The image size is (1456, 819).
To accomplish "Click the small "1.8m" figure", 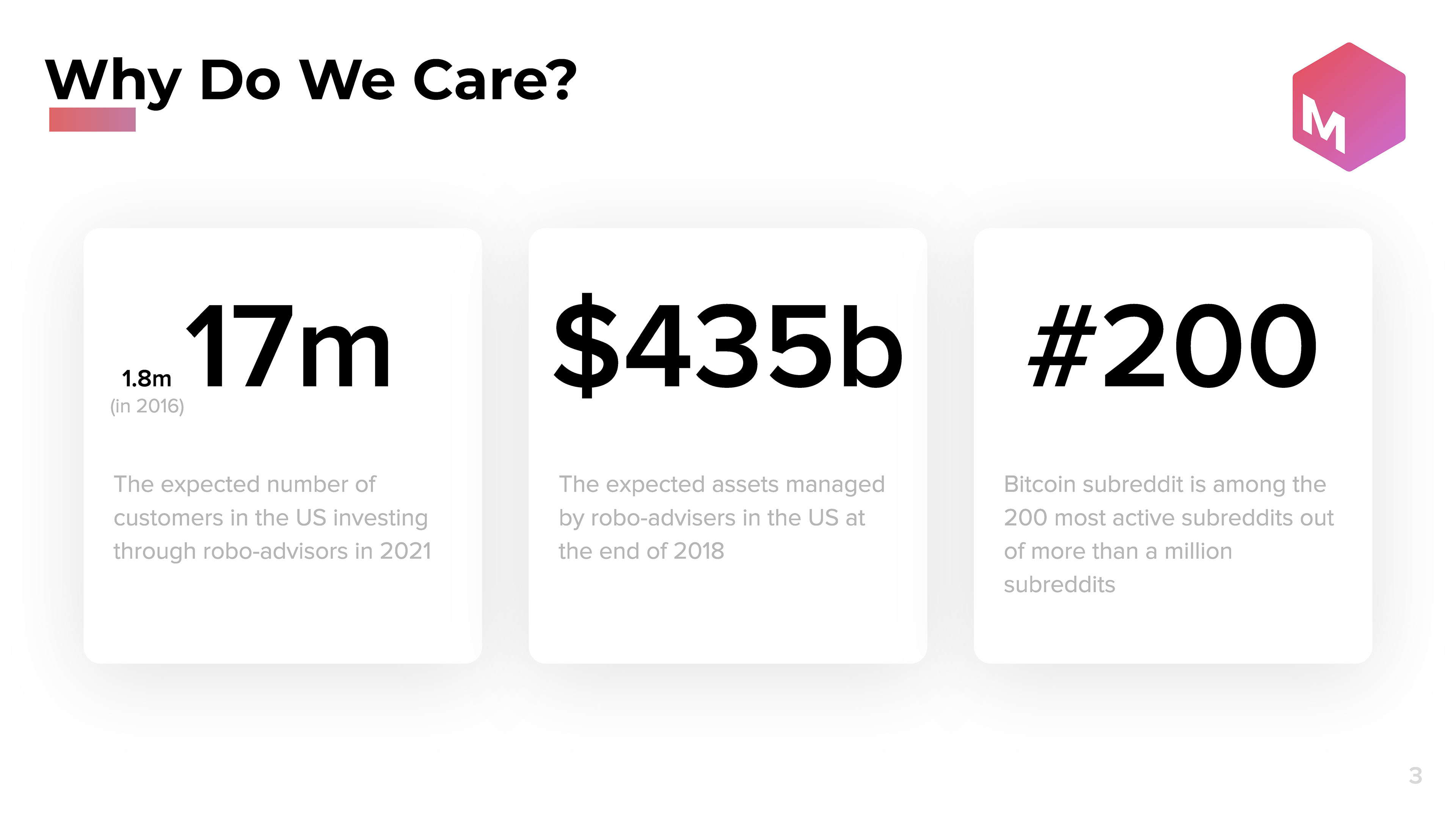I will pos(146,379).
